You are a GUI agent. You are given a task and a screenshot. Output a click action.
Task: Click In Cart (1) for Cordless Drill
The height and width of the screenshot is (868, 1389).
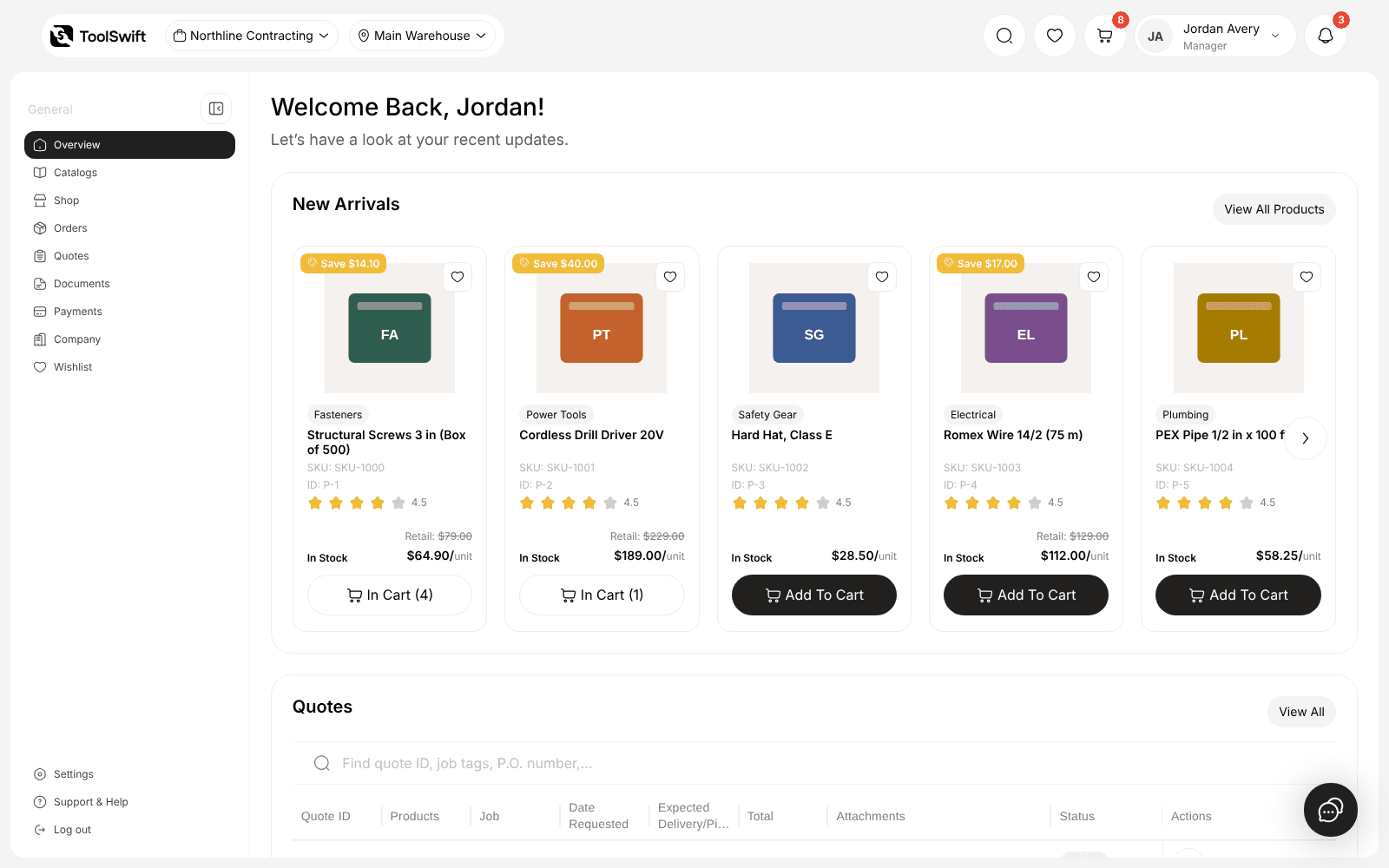(x=602, y=595)
